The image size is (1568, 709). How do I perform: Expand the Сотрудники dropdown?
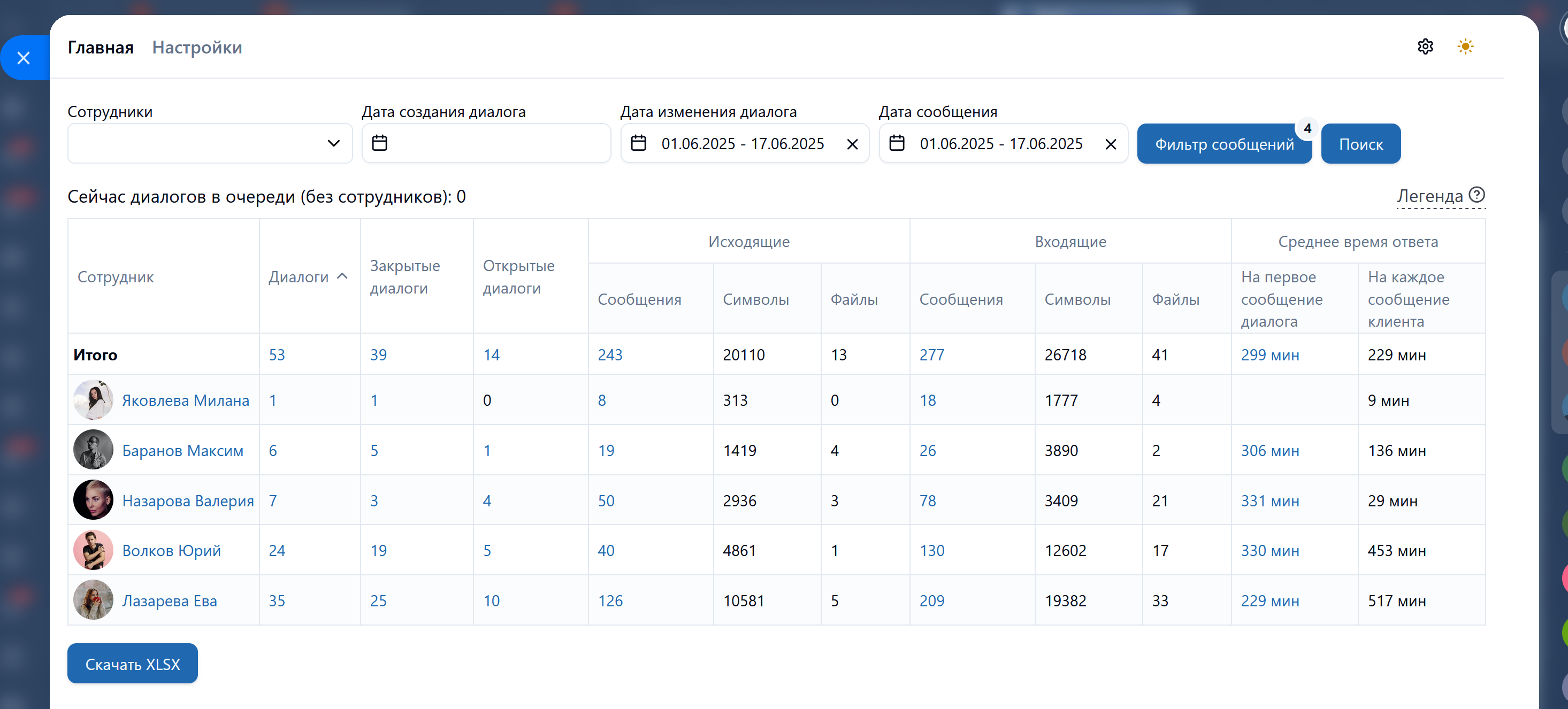(333, 144)
